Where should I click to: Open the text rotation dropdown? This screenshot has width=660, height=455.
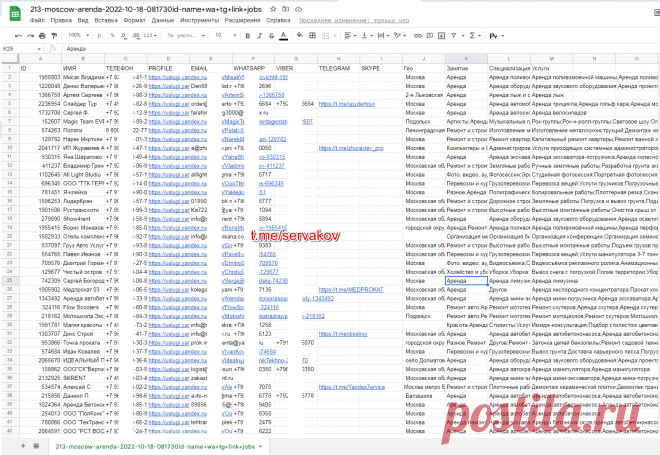[x=399, y=36]
